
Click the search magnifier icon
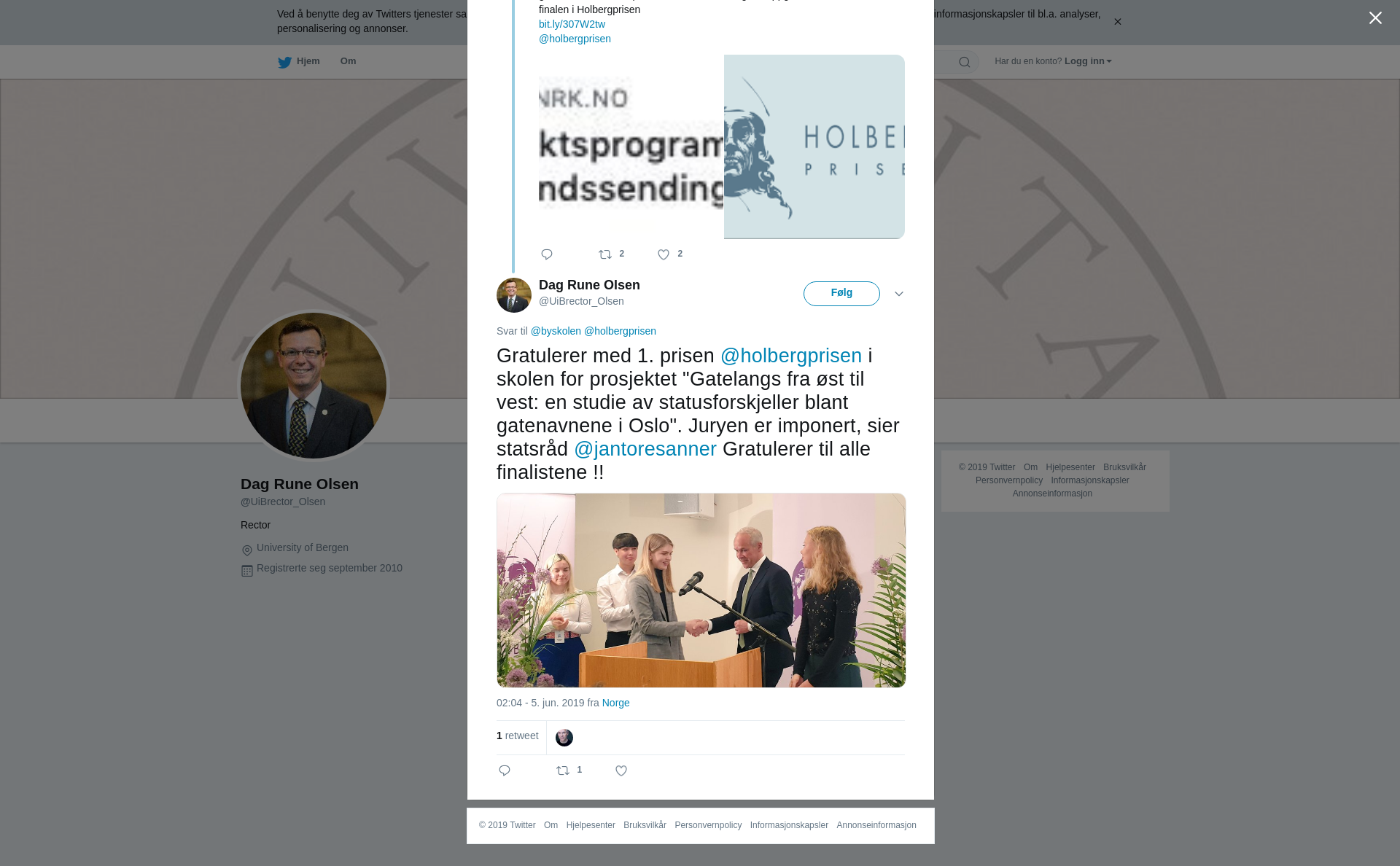(x=965, y=62)
